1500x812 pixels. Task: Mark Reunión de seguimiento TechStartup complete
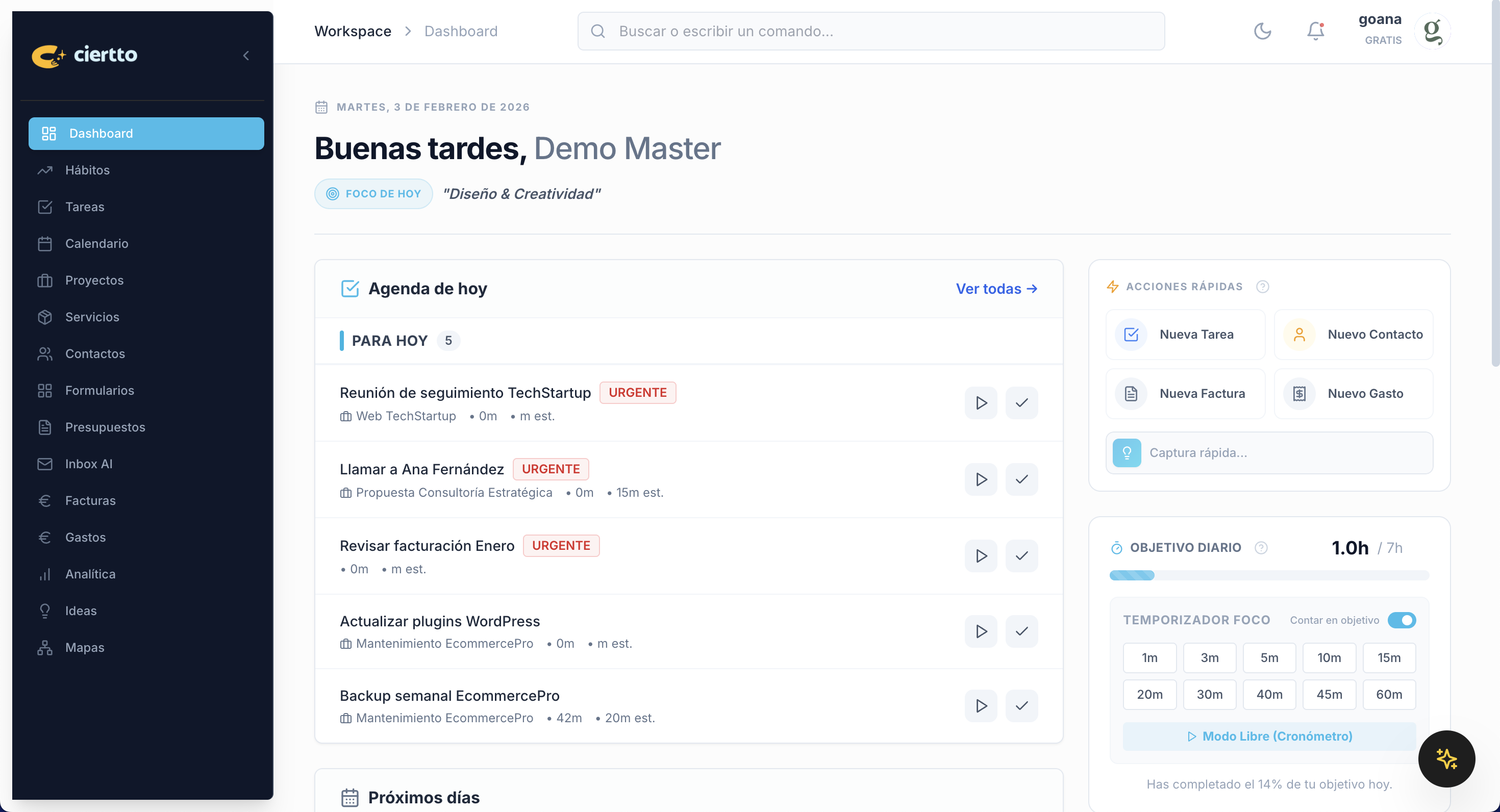1021,403
